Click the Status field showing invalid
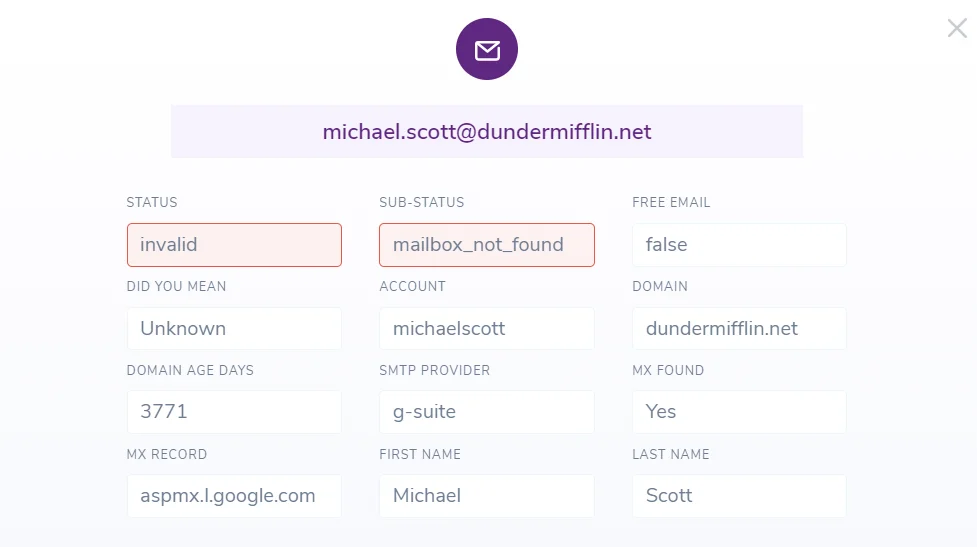The width and height of the screenshot is (977, 547). point(234,245)
